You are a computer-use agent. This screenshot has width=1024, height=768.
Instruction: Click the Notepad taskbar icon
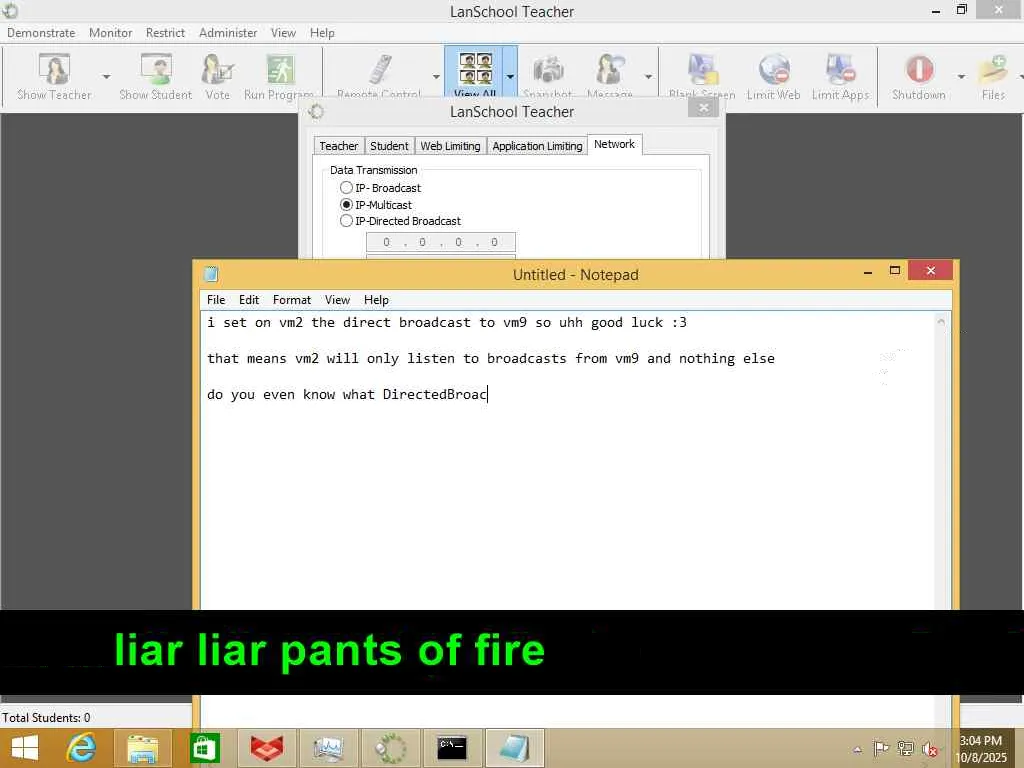pyautogui.click(x=515, y=748)
